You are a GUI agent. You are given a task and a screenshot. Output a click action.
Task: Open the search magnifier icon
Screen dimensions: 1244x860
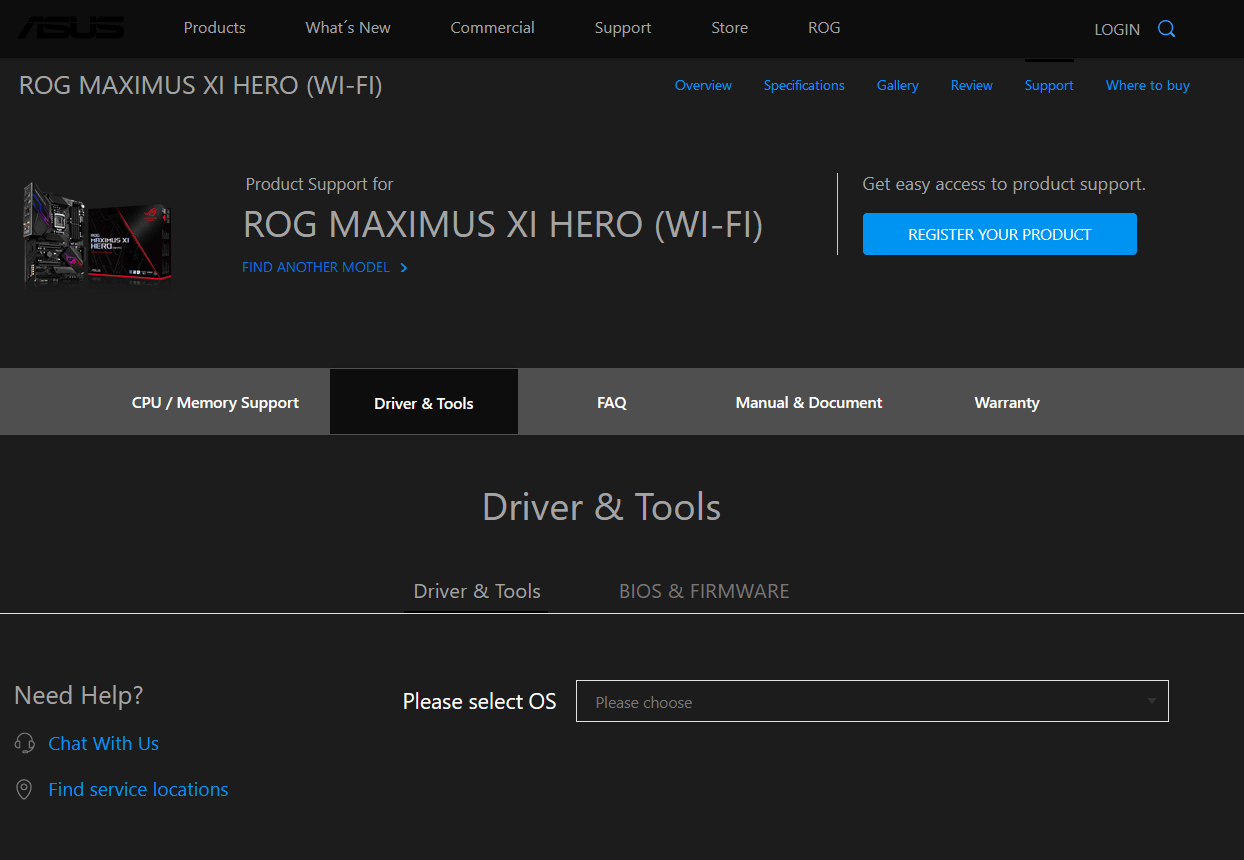click(1166, 29)
